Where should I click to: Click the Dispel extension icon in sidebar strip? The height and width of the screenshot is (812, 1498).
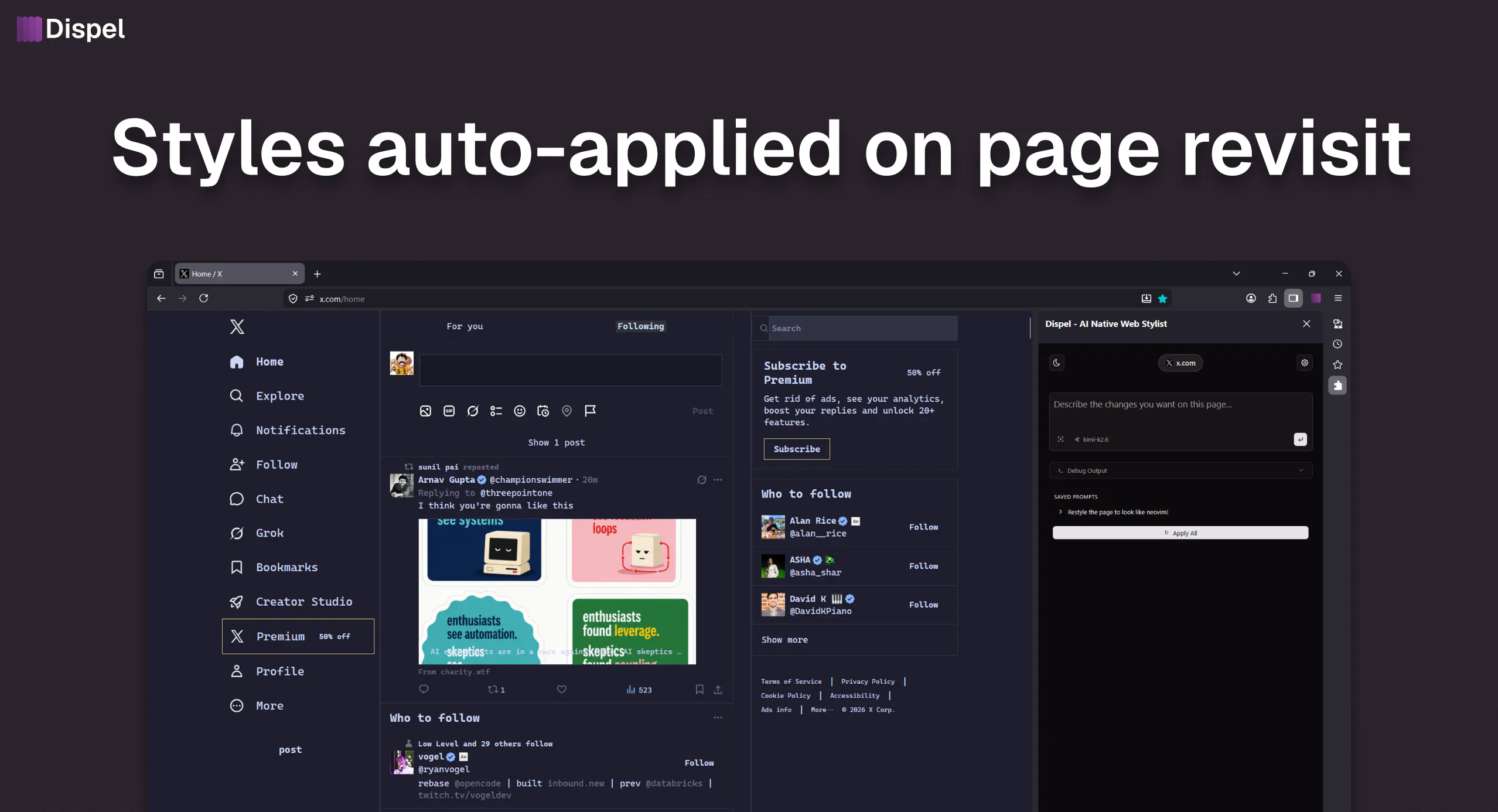click(1337, 385)
